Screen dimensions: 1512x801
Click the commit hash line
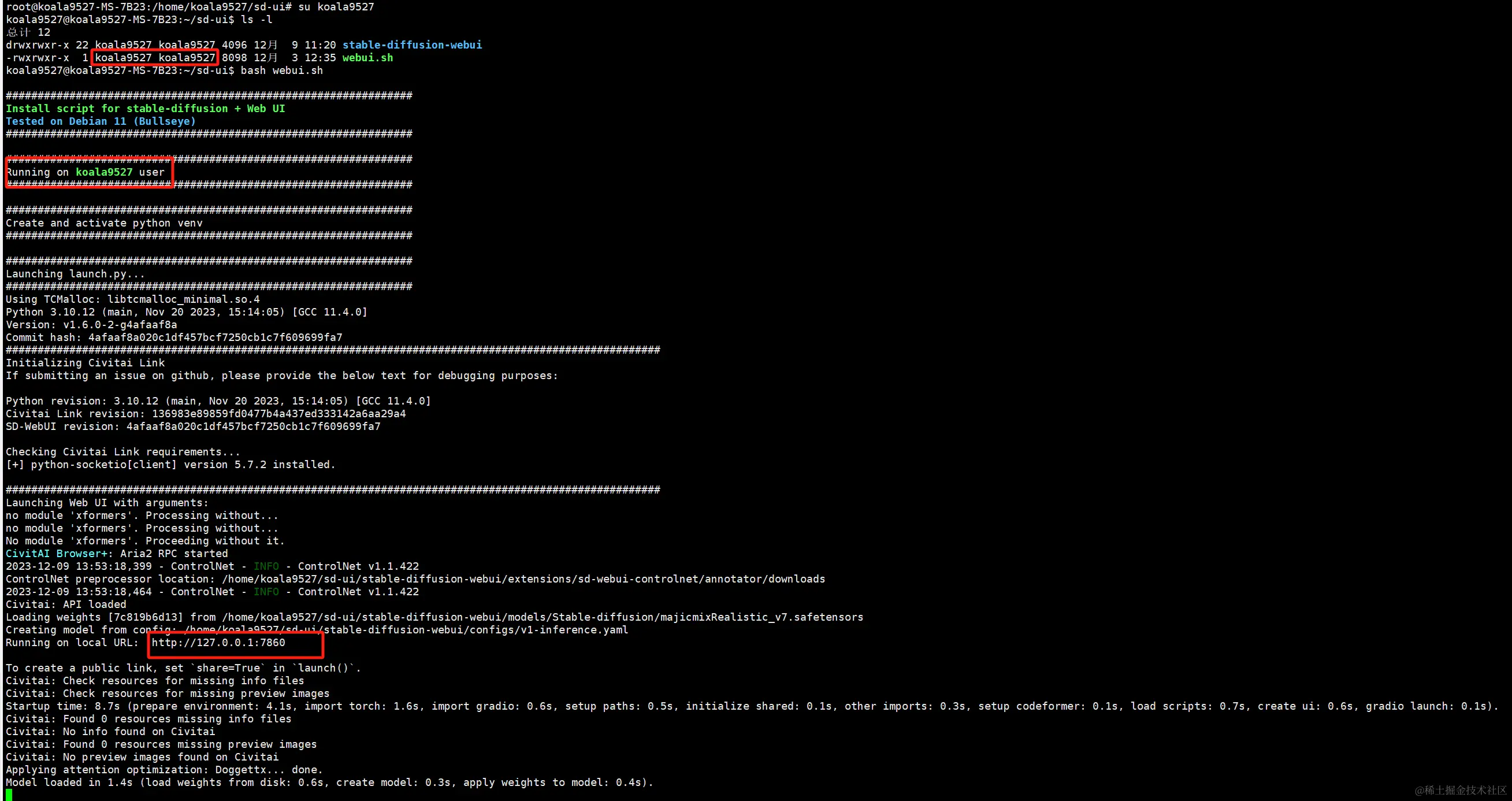pyautogui.click(x=174, y=338)
